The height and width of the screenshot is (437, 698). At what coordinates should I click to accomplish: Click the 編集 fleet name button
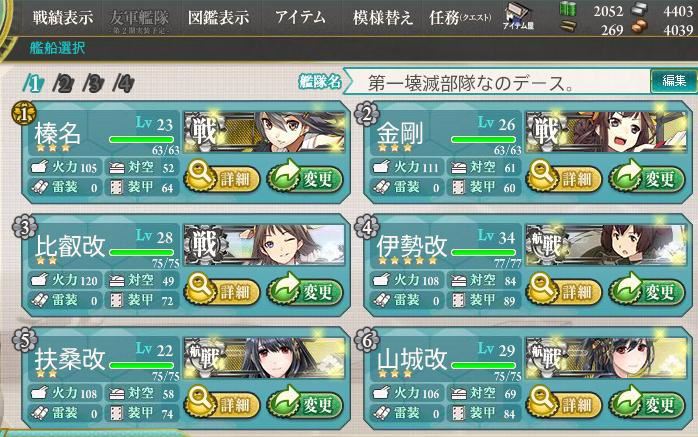[673, 81]
